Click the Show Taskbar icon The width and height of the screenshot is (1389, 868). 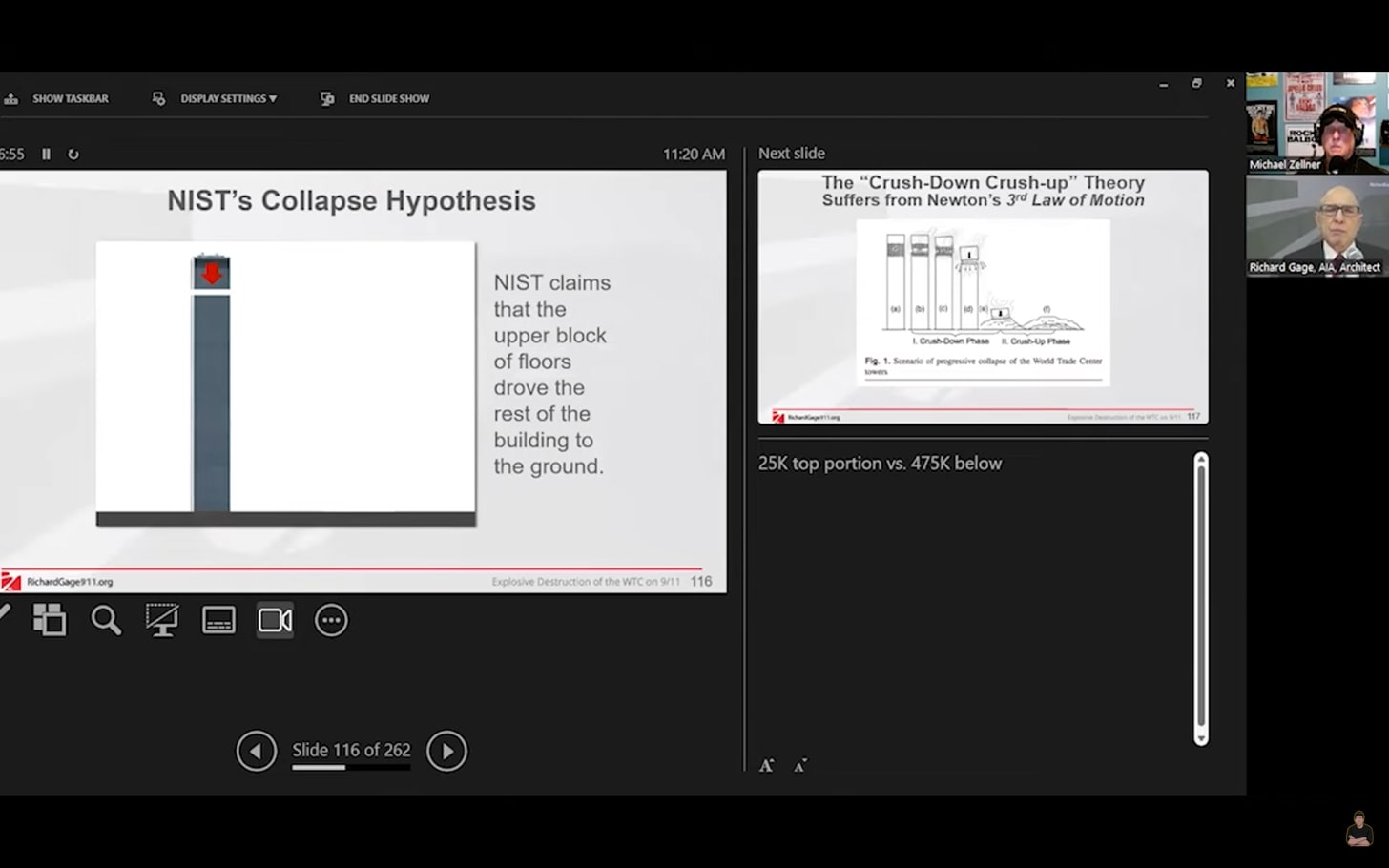pyautogui.click(x=10, y=98)
